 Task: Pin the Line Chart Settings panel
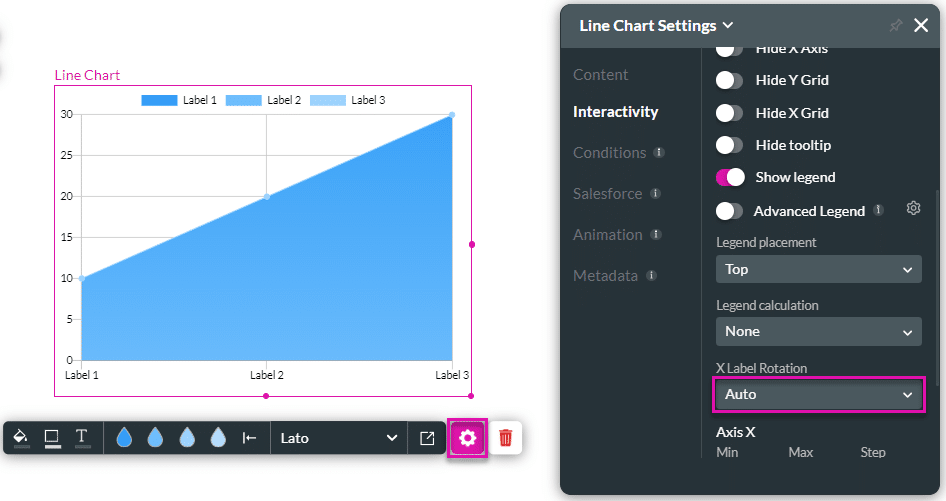point(896,26)
